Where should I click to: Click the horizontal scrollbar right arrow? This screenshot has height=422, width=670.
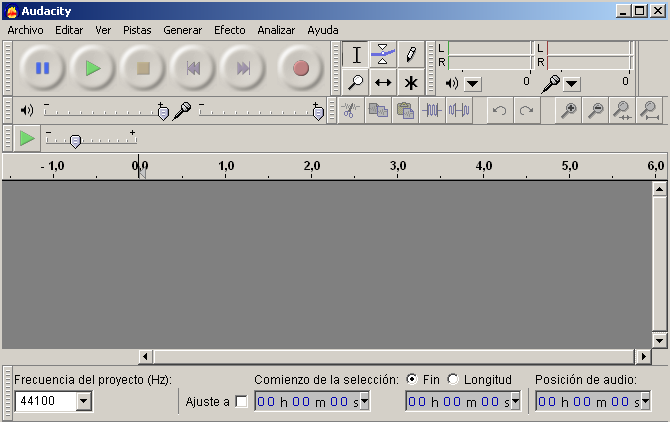click(x=642, y=356)
